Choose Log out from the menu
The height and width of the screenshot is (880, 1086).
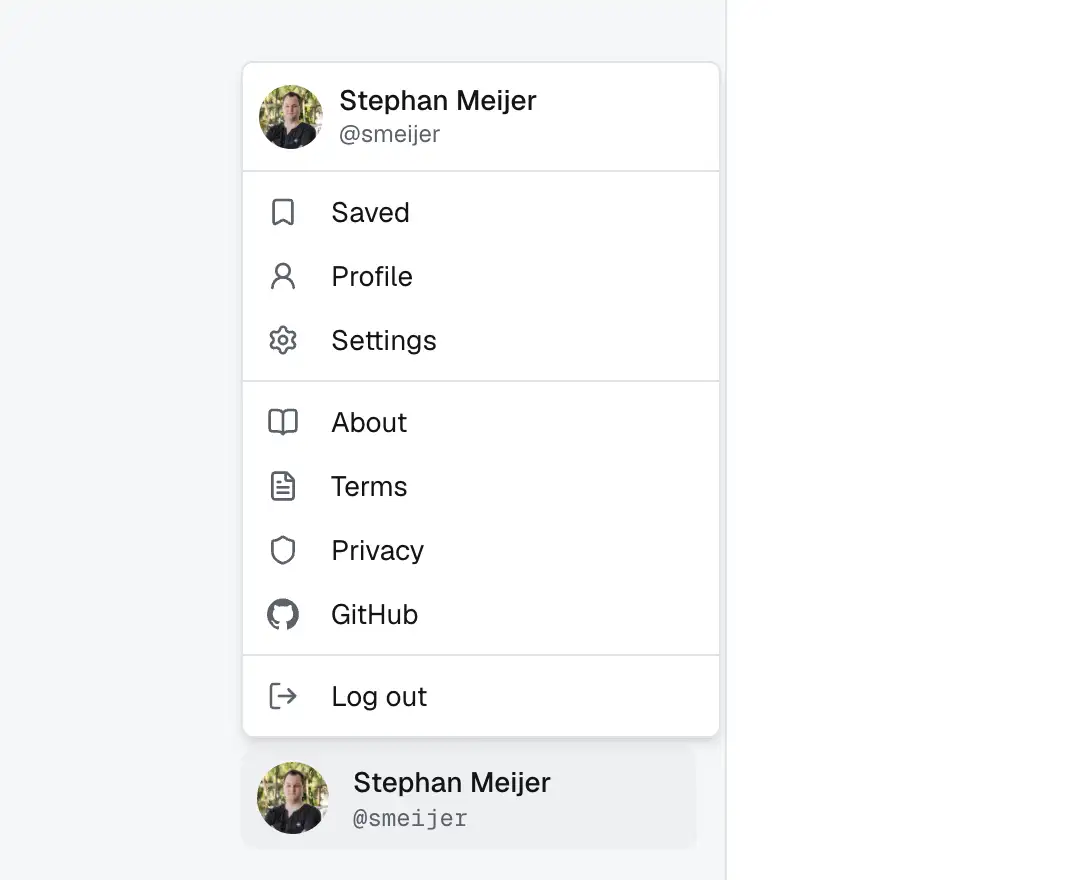(481, 696)
